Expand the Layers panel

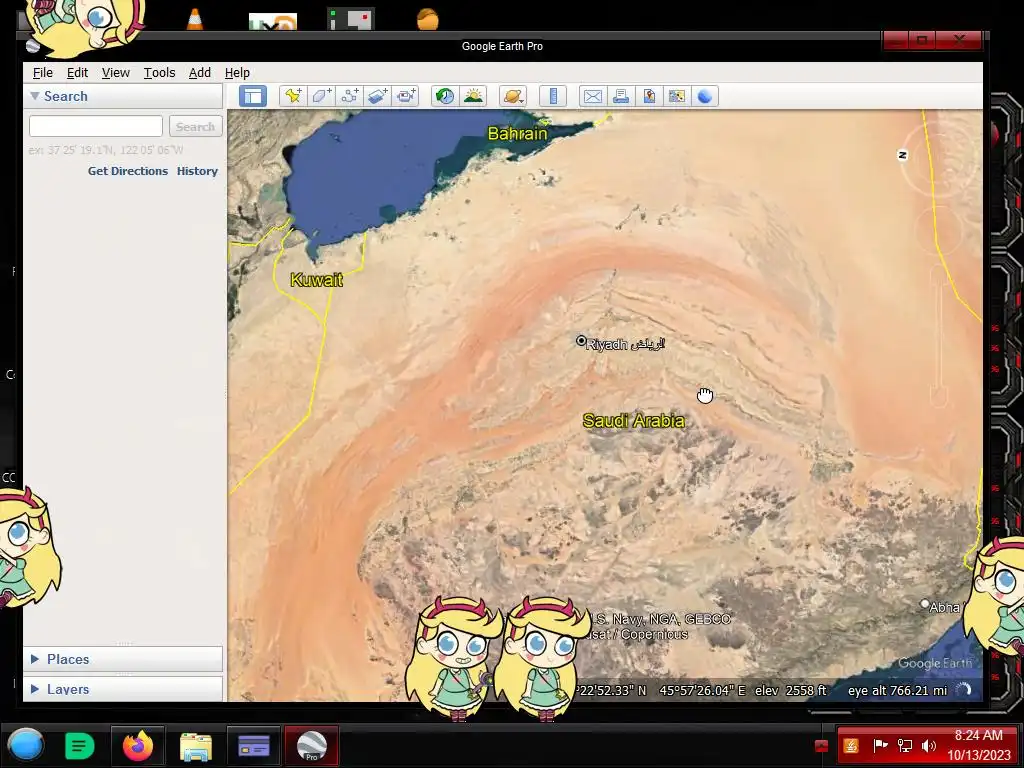(x=35, y=689)
